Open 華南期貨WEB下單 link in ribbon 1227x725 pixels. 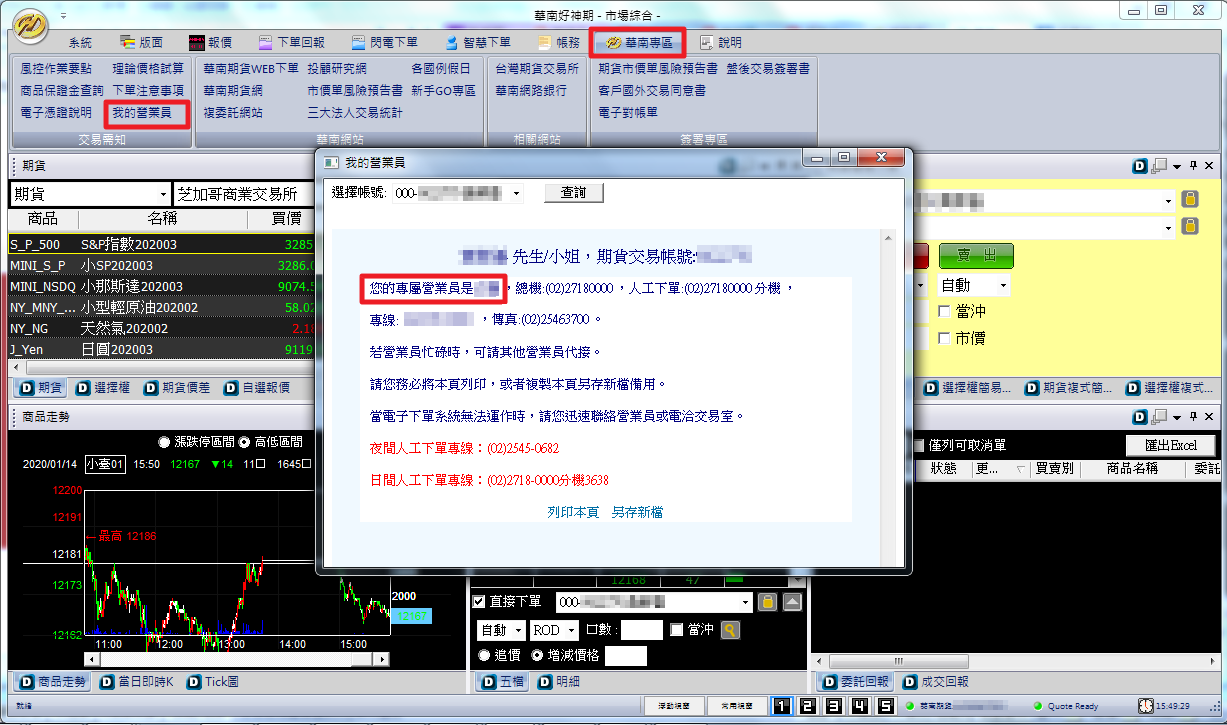(x=251, y=69)
